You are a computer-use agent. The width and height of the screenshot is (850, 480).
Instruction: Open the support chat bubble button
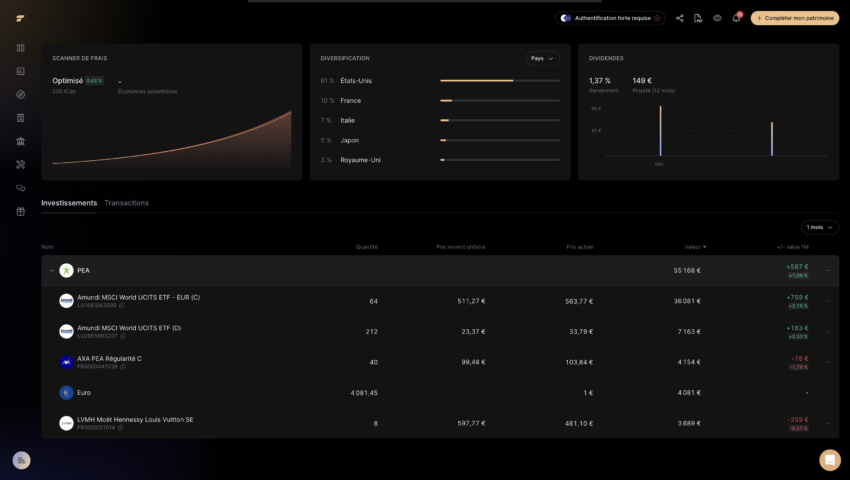tap(829, 460)
